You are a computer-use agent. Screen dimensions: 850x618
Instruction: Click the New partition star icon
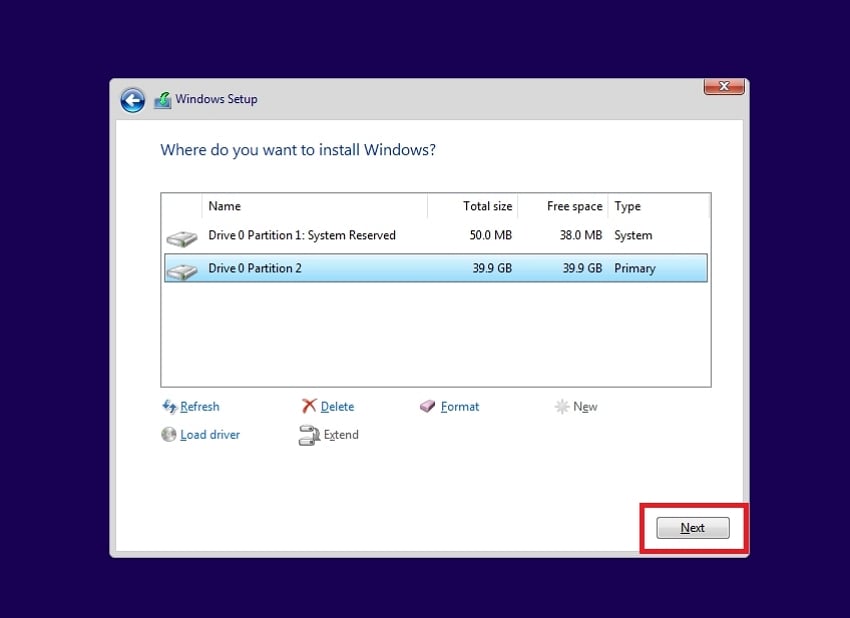pyautogui.click(x=562, y=406)
